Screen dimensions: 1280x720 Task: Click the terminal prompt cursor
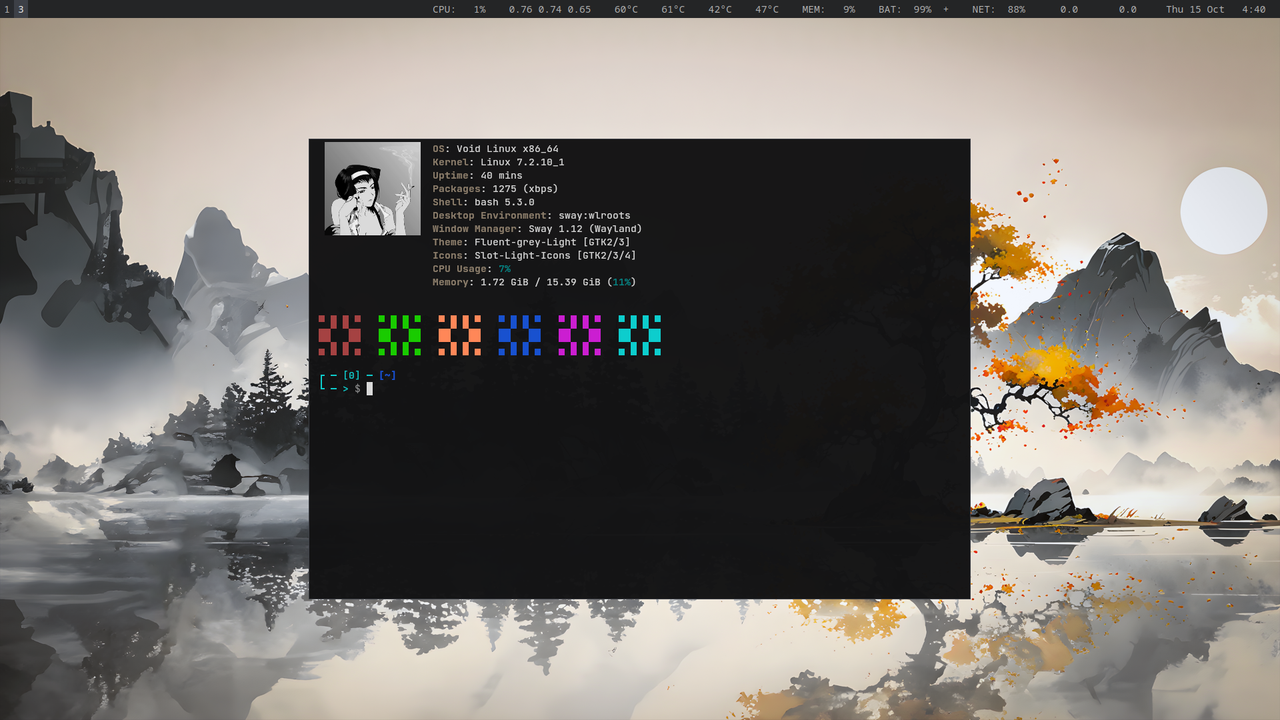[369, 388]
